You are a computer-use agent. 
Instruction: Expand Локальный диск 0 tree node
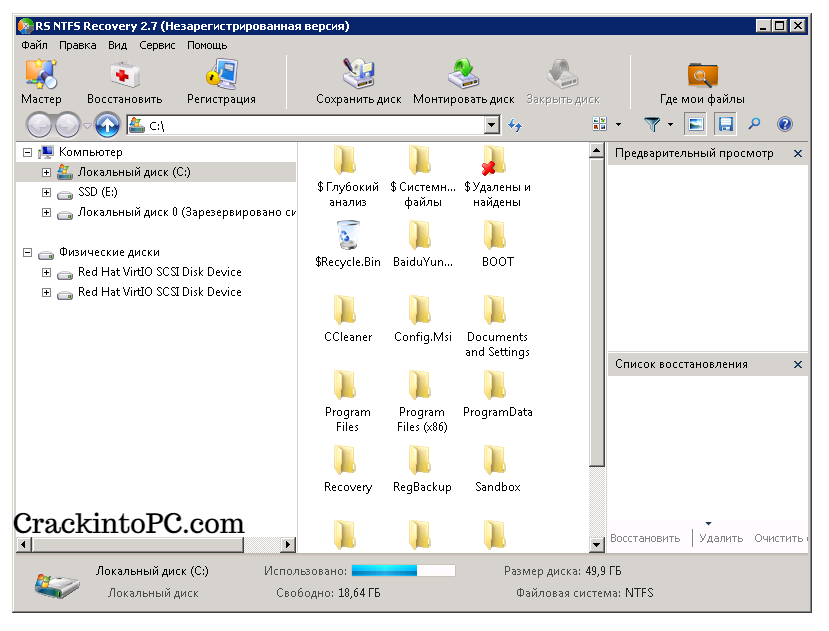click(x=47, y=213)
